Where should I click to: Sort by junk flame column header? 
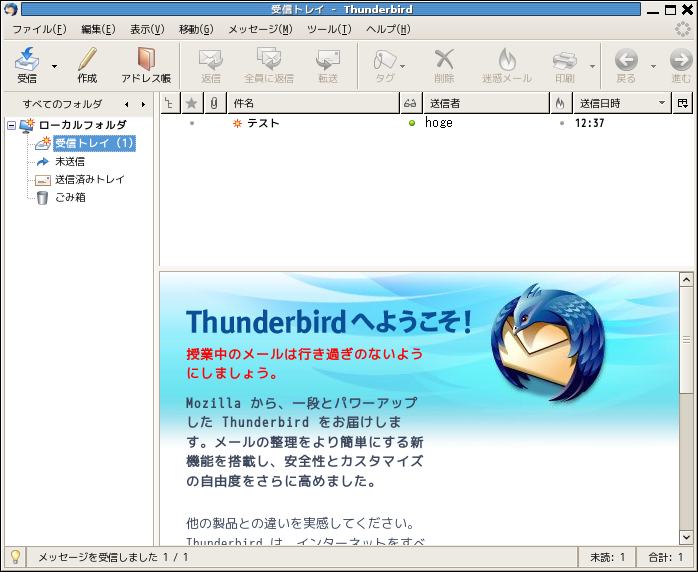point(561,103)
